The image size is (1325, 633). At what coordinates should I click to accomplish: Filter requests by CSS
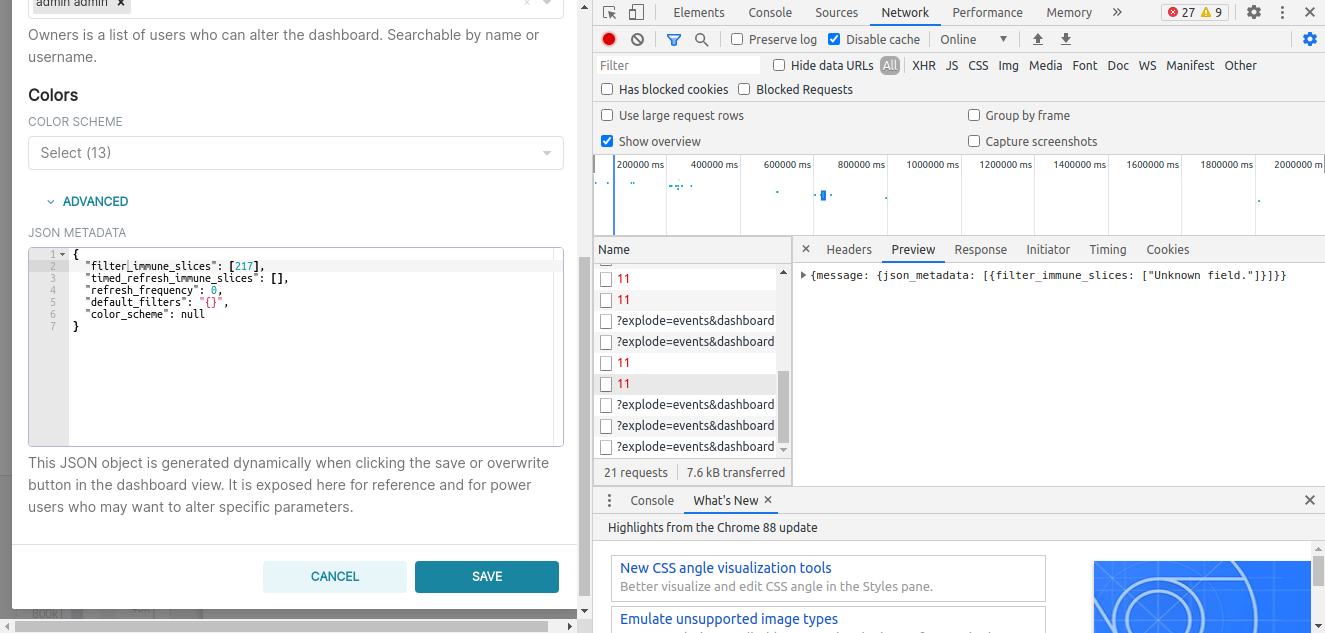[978, 65]
